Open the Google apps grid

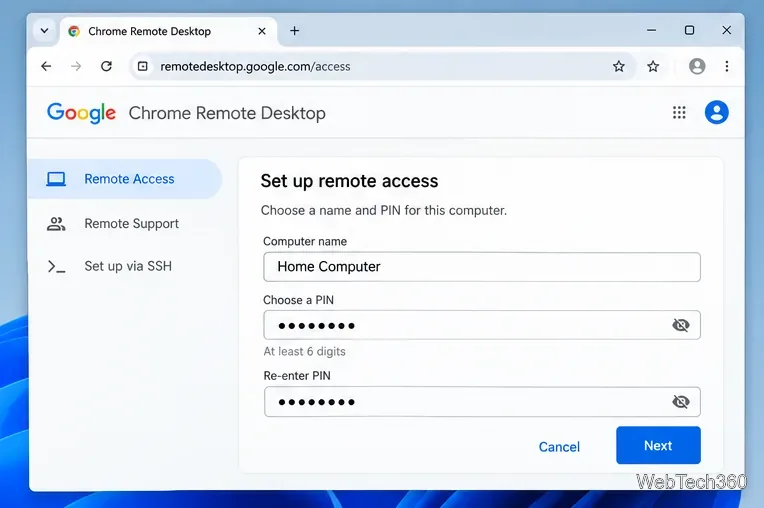(679, 113)
